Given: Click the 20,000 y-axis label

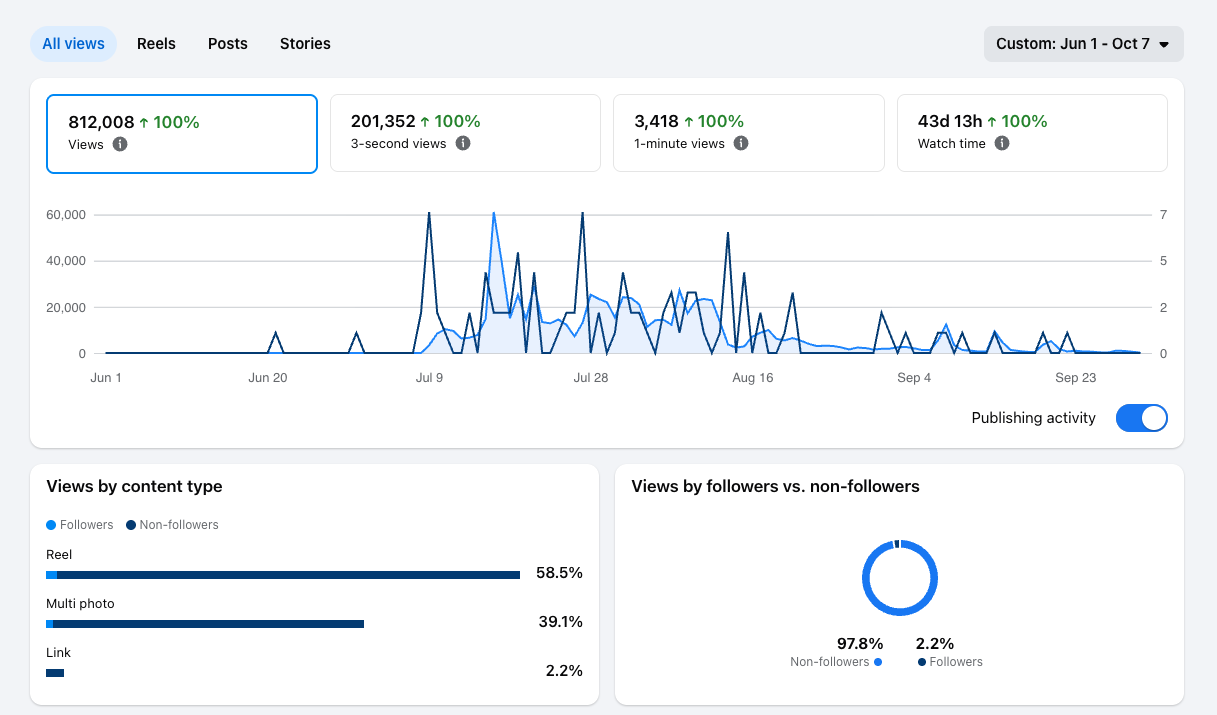Looking at the screenshot, I should pos(66,307).
